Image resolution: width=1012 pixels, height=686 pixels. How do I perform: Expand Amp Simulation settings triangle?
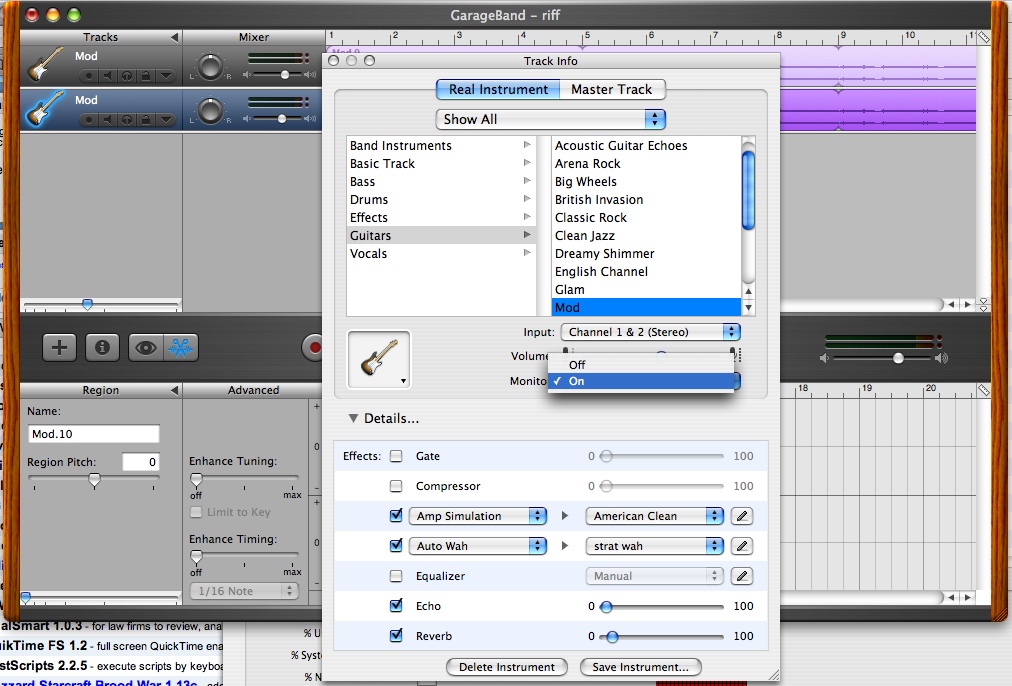pyautogui.click(x=565, y=516)
